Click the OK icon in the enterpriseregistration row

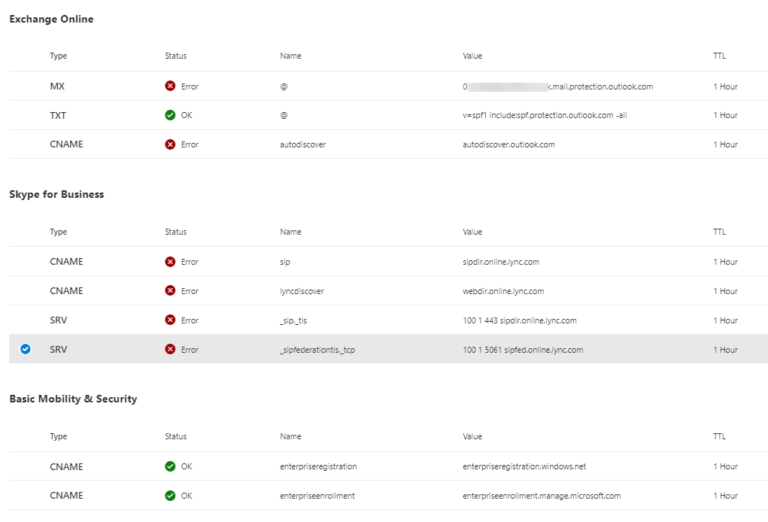click(170, 466)
